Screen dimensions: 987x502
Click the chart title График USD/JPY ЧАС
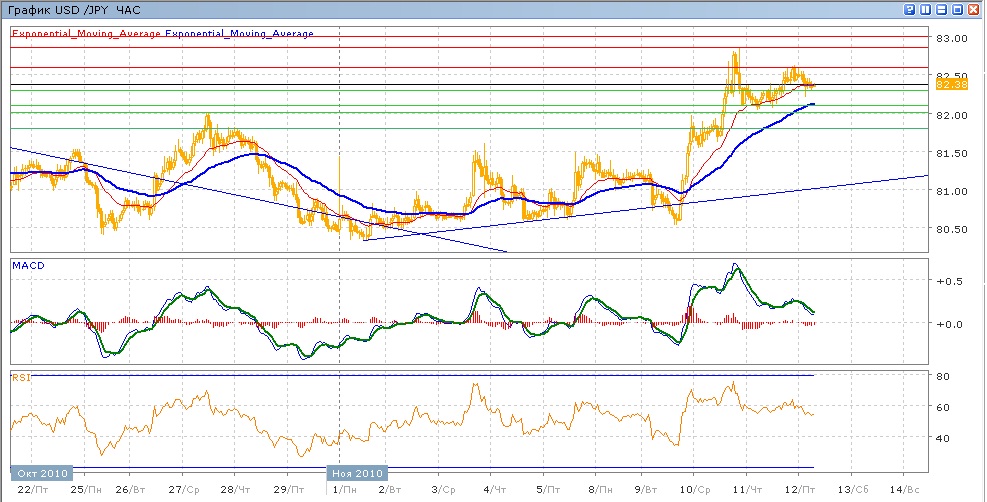pyautogui.click(x=75, y=9)
